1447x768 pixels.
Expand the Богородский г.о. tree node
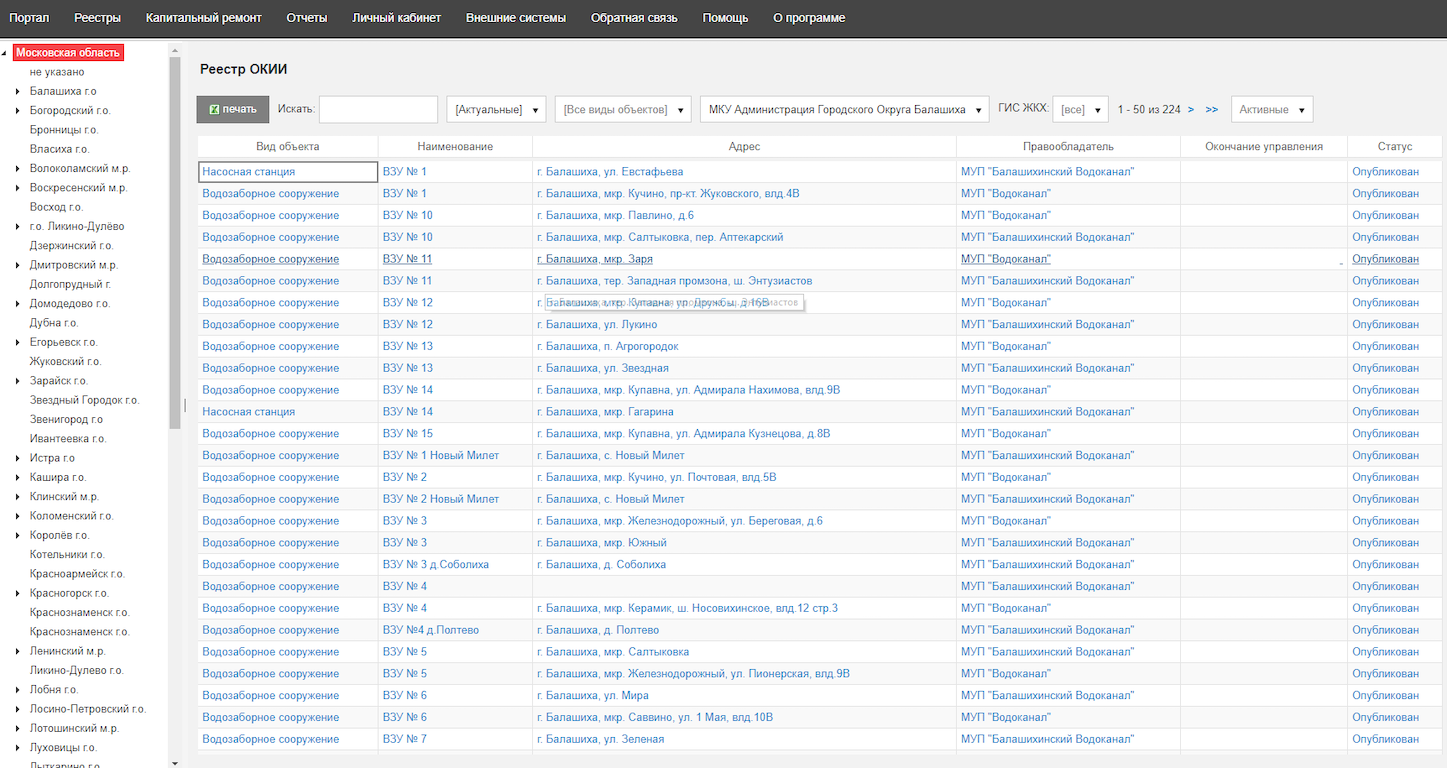(18, 111)
